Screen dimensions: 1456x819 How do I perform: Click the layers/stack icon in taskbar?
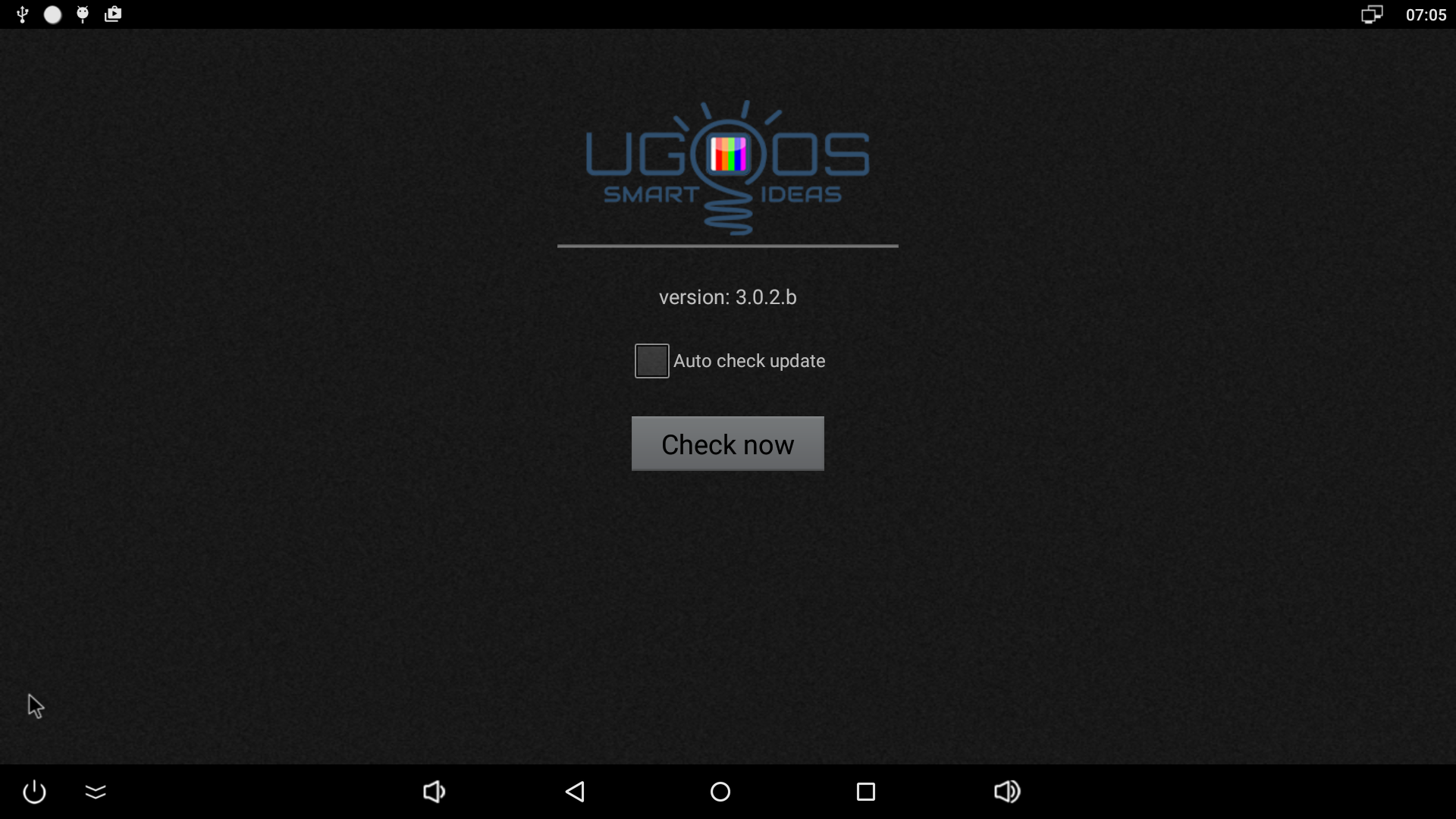coord(95,791)
